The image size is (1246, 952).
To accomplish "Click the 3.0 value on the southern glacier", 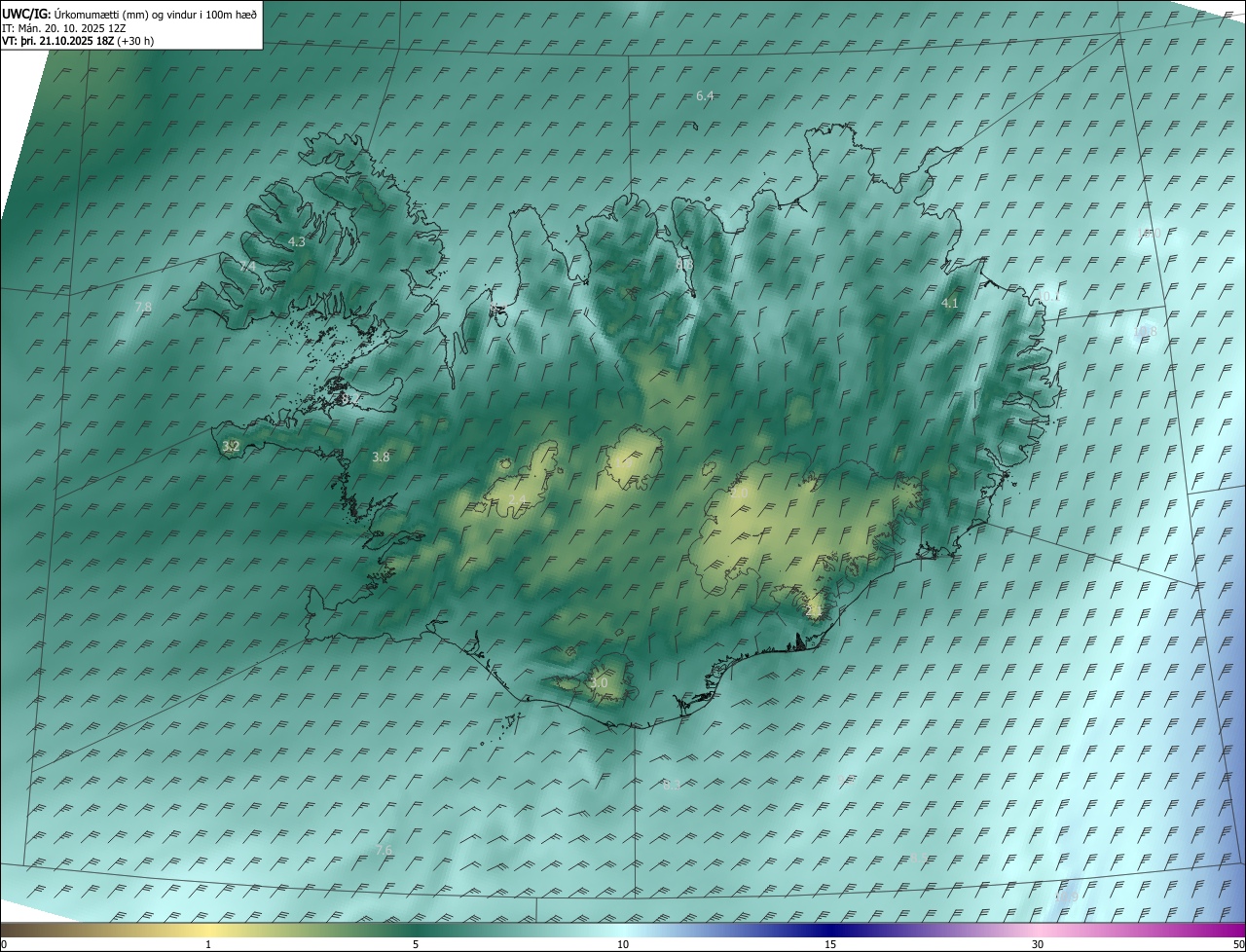I will click(x=599, y=683).
